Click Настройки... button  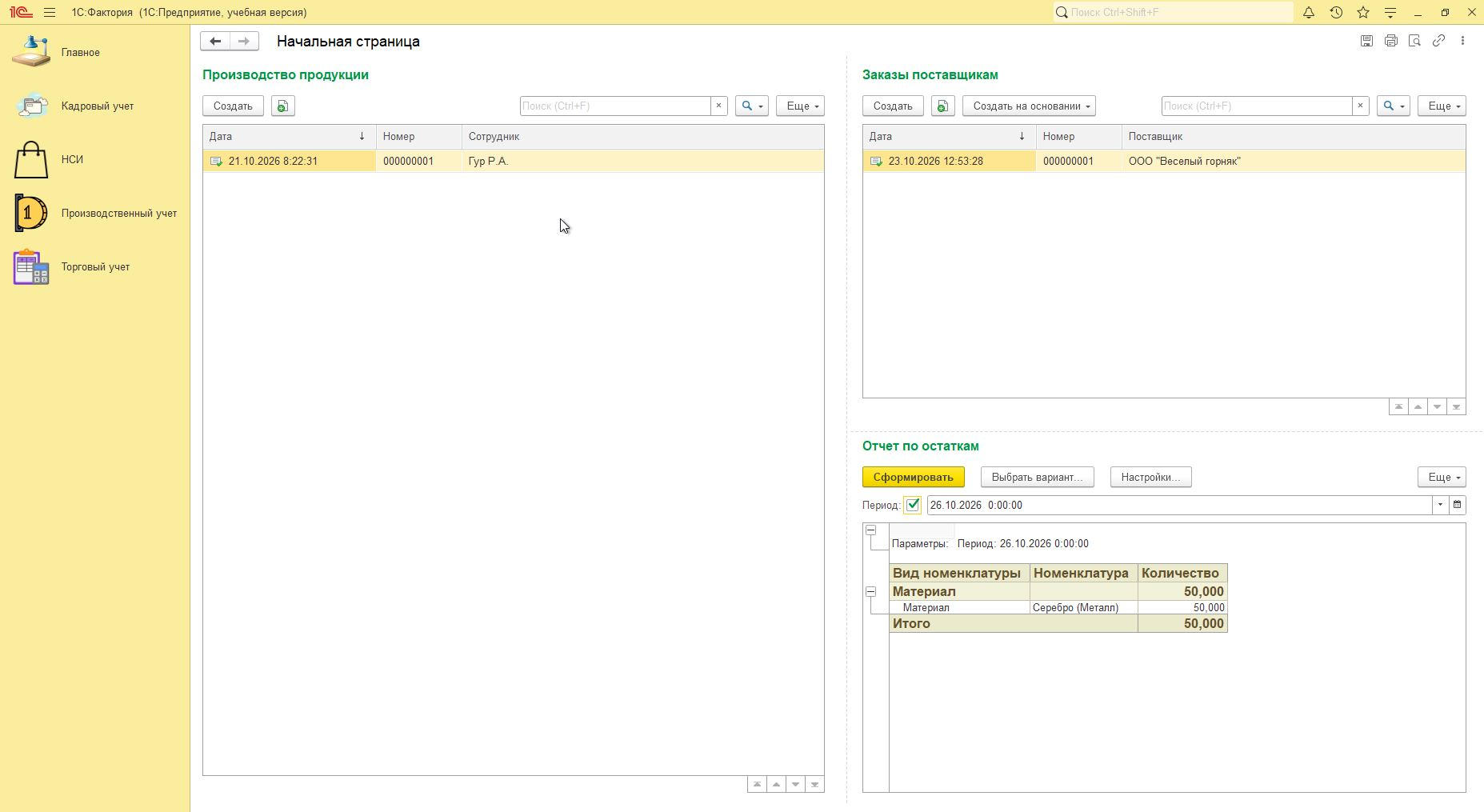pos(1150,477)
